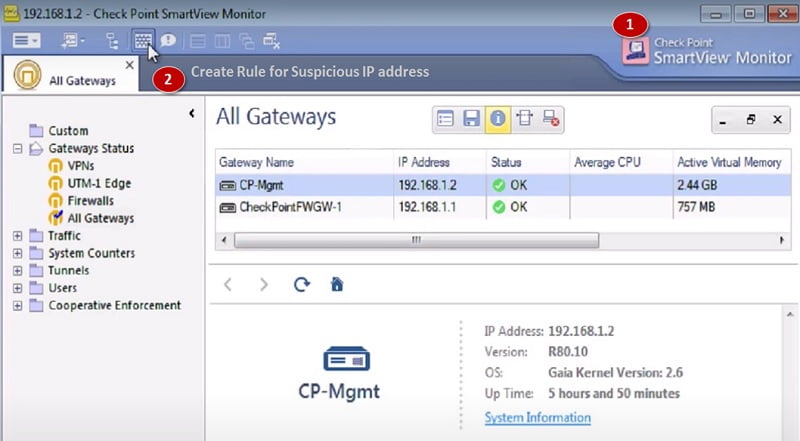Sort by Active Virtual Memory column header
The width and height of the screenshot is (800, 441).
[732, 162]
